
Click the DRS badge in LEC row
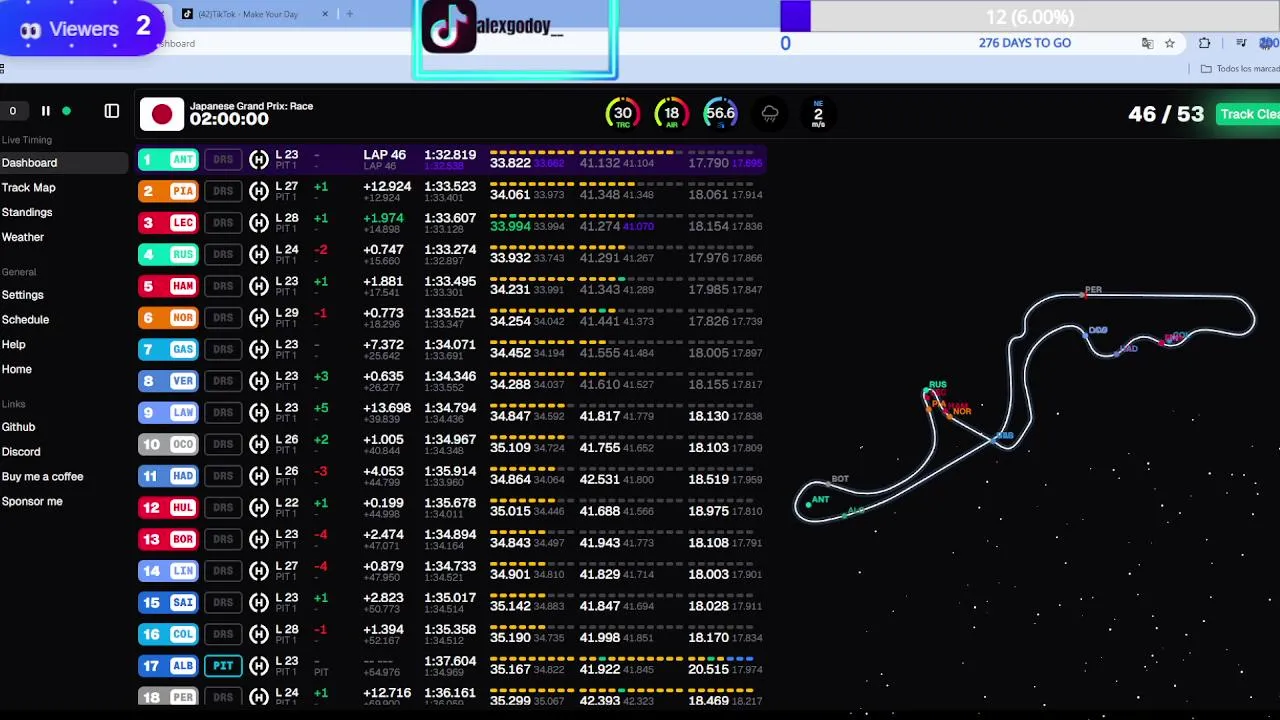pos(223,223)
